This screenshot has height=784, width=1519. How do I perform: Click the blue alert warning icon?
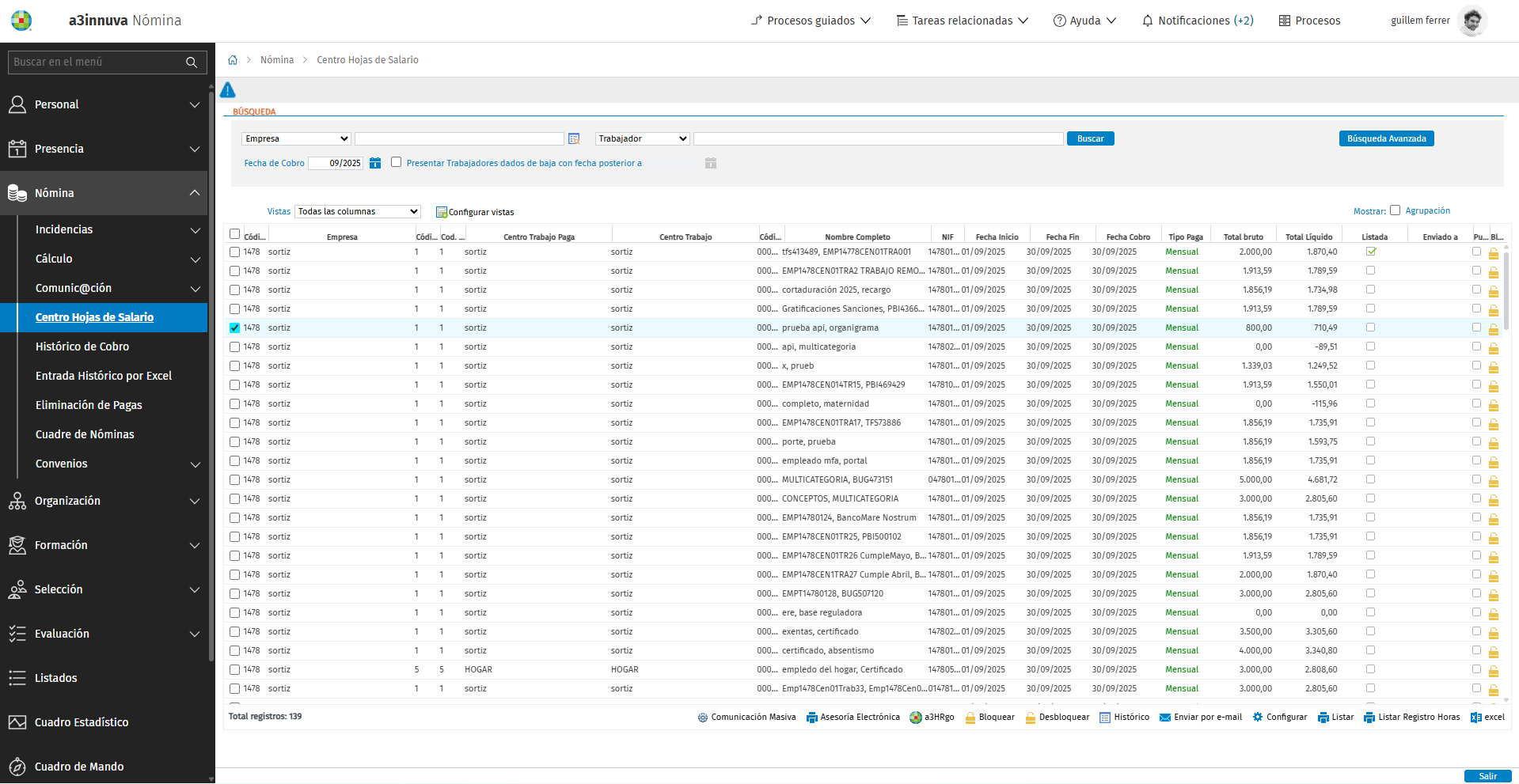pos(228,90)
